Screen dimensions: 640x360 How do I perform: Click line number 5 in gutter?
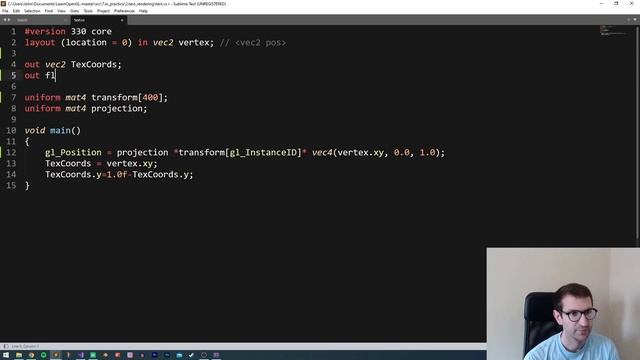coord(13,76)
